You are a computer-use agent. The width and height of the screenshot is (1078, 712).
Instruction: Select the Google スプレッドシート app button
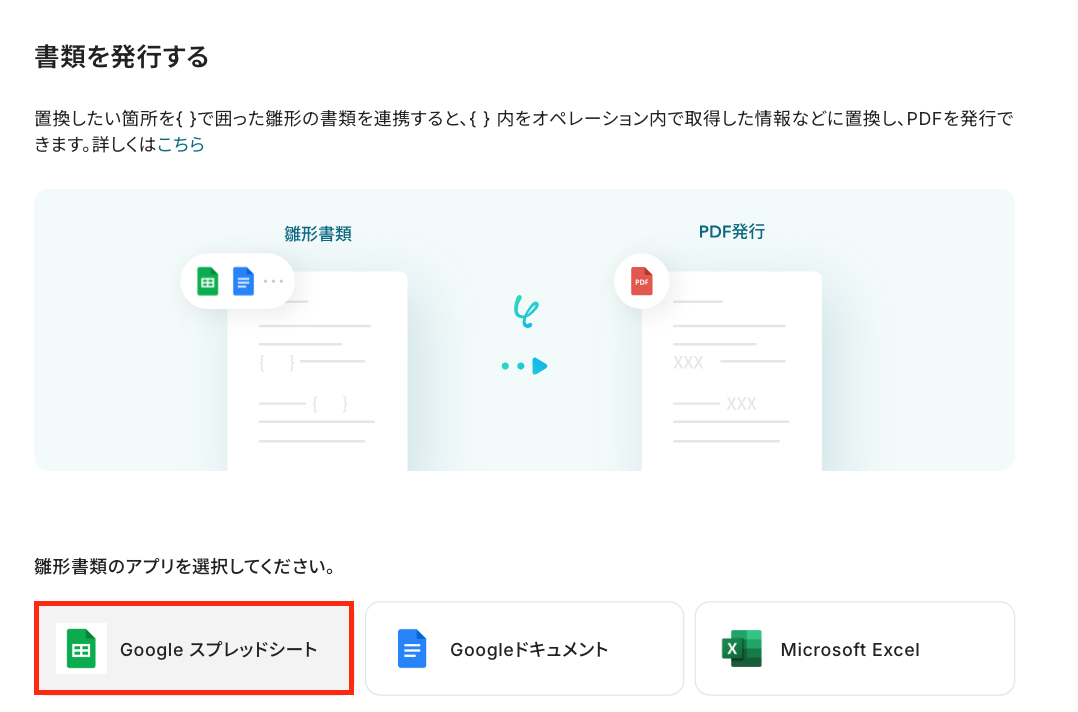coord(194,648)
